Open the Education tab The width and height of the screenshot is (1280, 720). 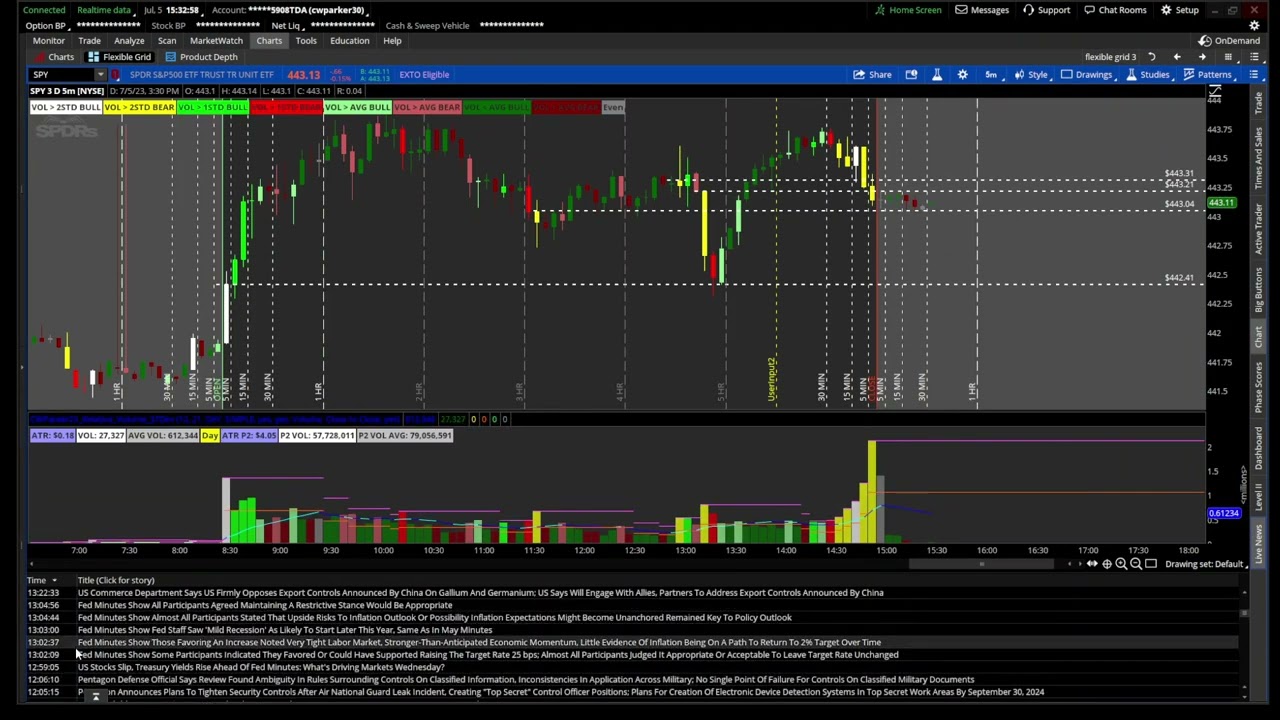click(x=350, y=41)
